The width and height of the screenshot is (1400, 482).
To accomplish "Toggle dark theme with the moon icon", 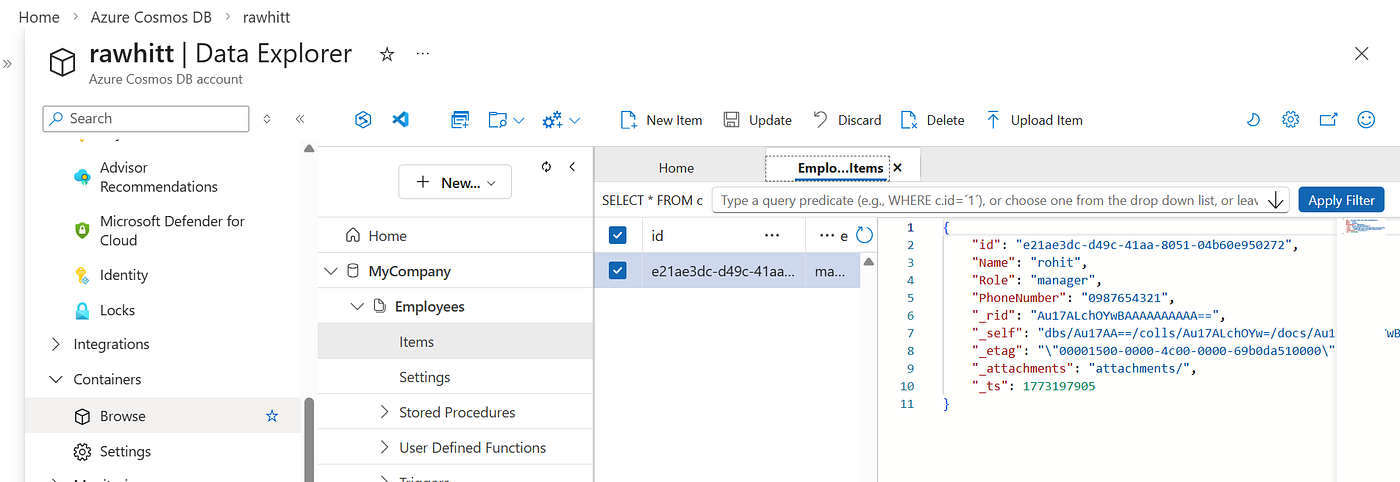I will click(1253, 120).
